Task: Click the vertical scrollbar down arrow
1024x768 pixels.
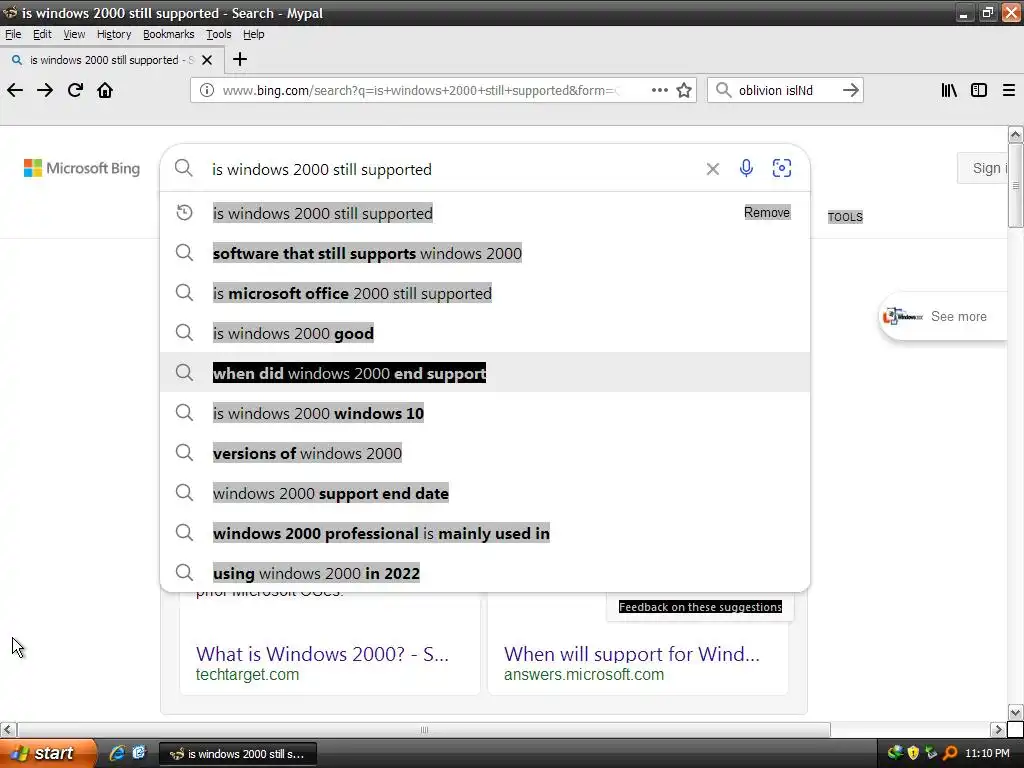Action: click(1015, 712)
